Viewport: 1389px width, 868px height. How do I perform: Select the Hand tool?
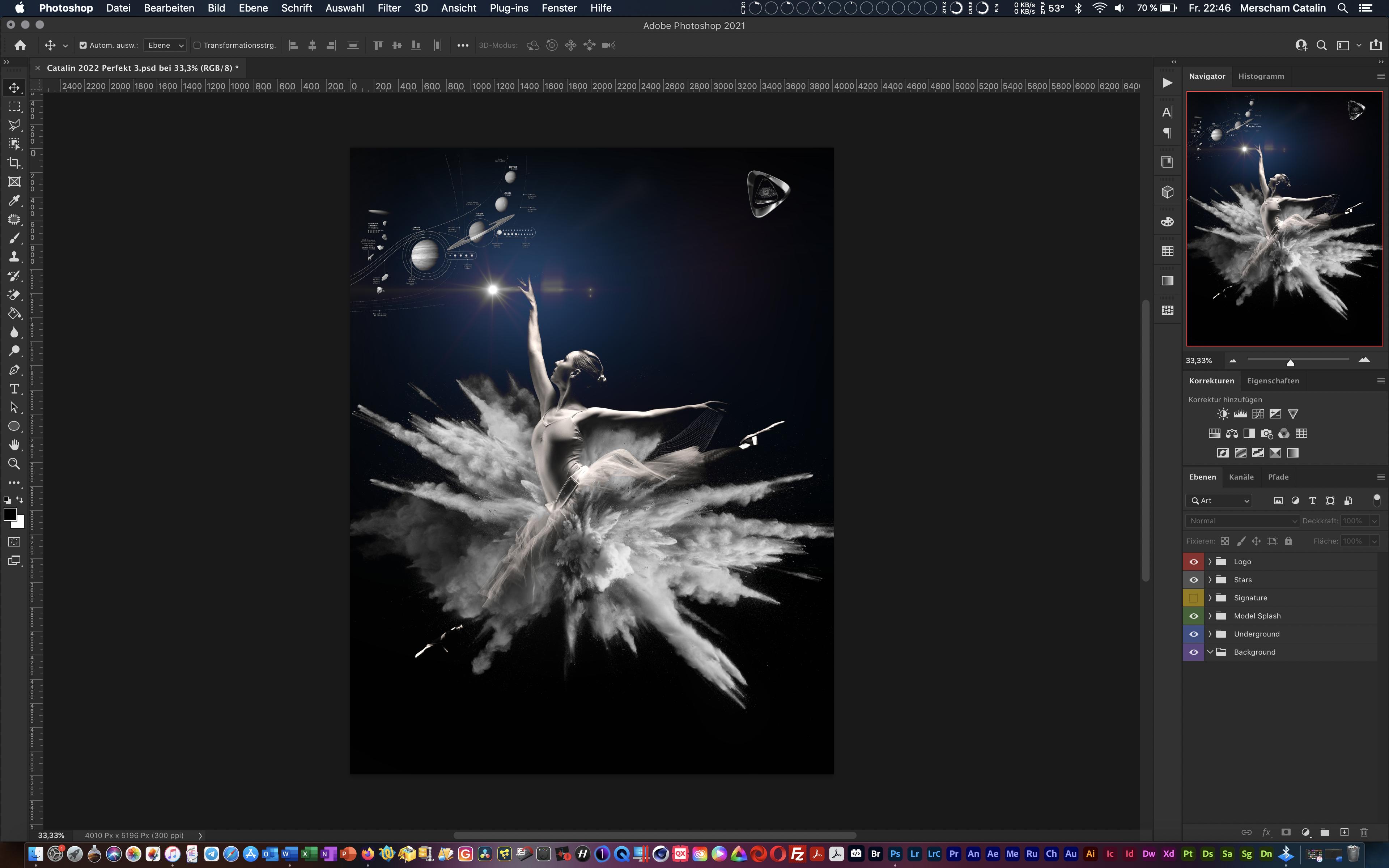point(14,445)
